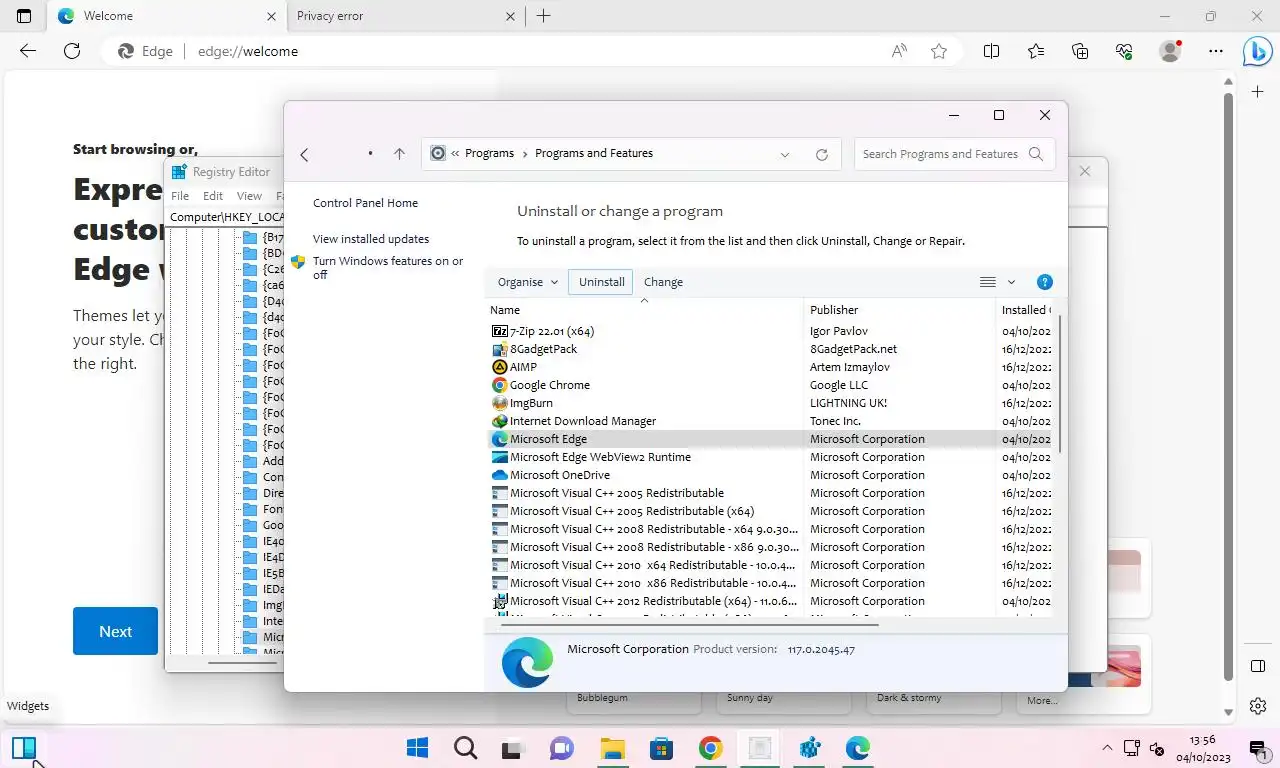The height and width of the screenshot is (768, 1280).
Task: Go up one level in Control Panel
Action: coord(399,154)
